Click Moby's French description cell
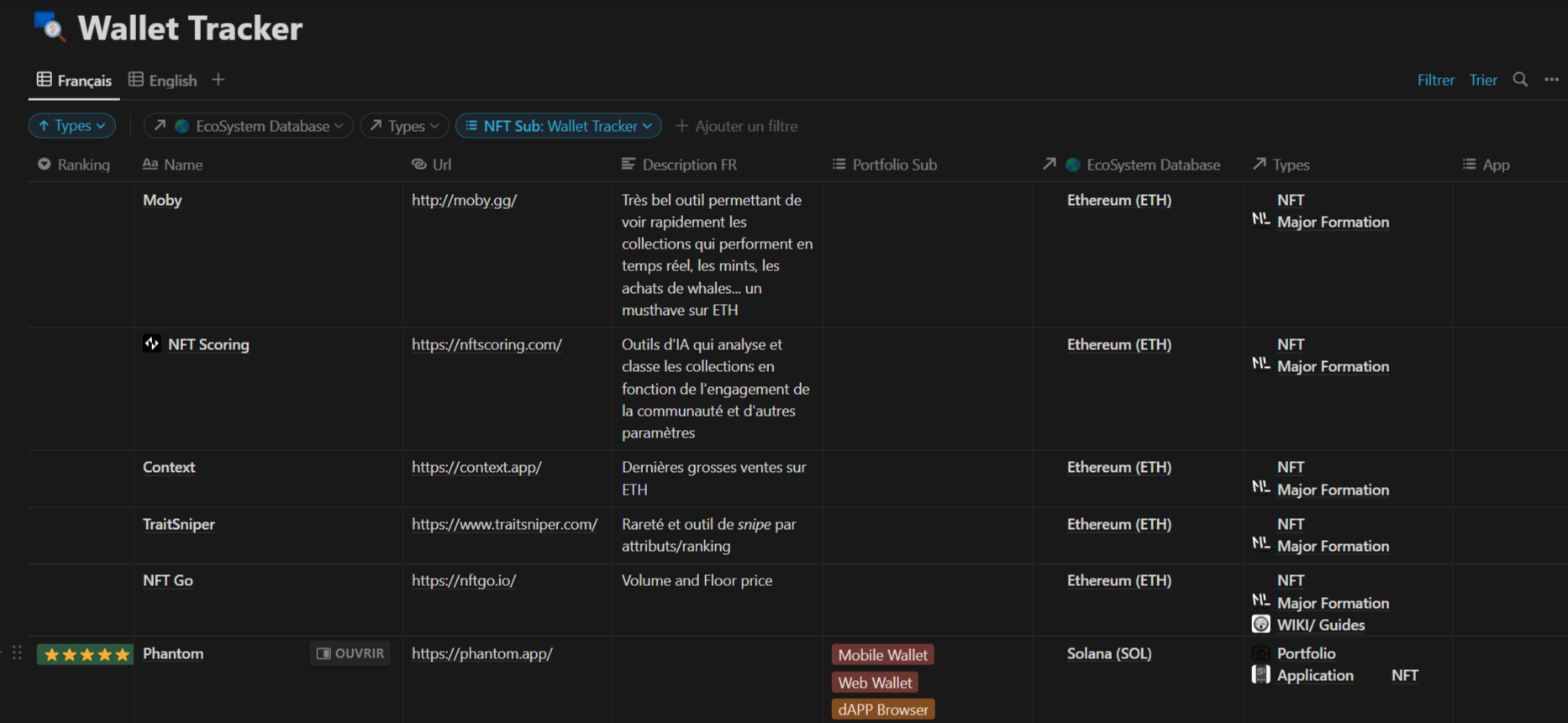 [718, 254]
